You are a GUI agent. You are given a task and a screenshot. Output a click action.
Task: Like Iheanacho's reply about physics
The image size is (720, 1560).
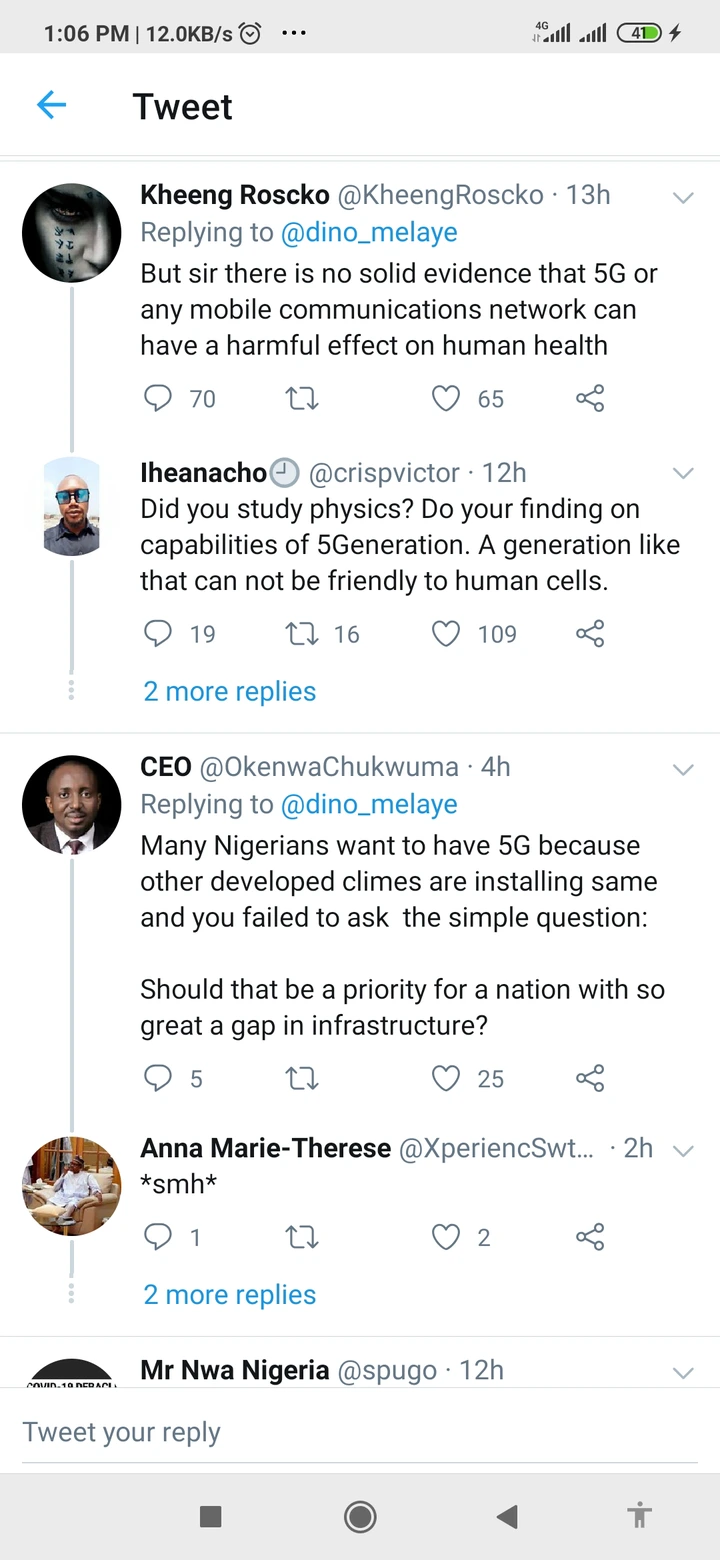446,633
